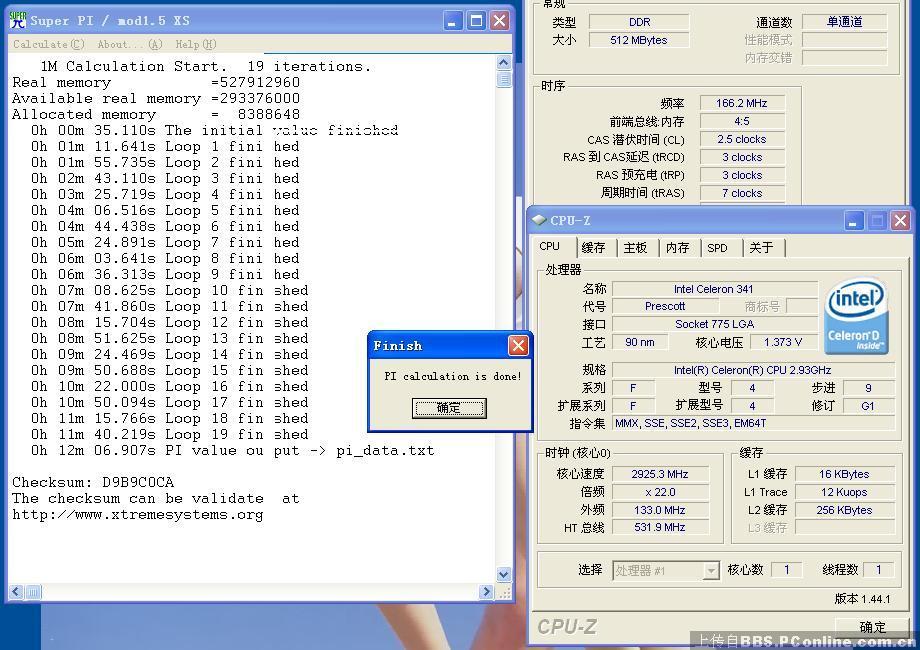The width and height of the screenshot is (920, 650).
Task: Confirm the Finish dialog with 确定 button
Action: coord(449,408)
